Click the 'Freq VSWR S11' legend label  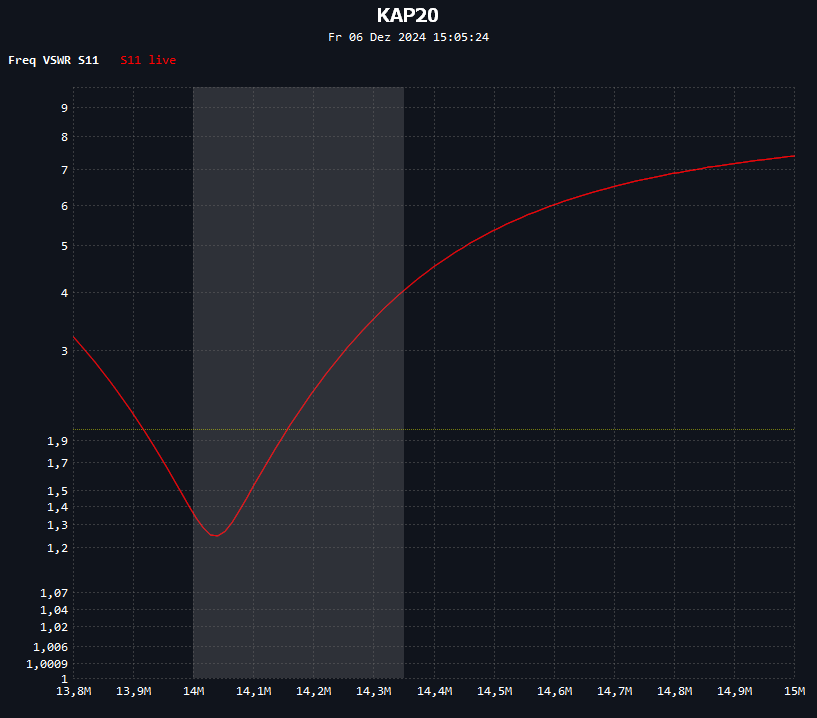pos(53,61)
